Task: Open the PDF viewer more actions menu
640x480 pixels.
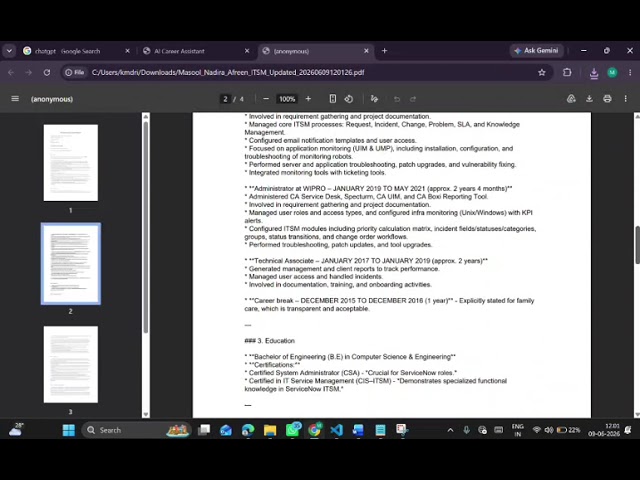Action: pyautogui.click(x=625, y=99)
